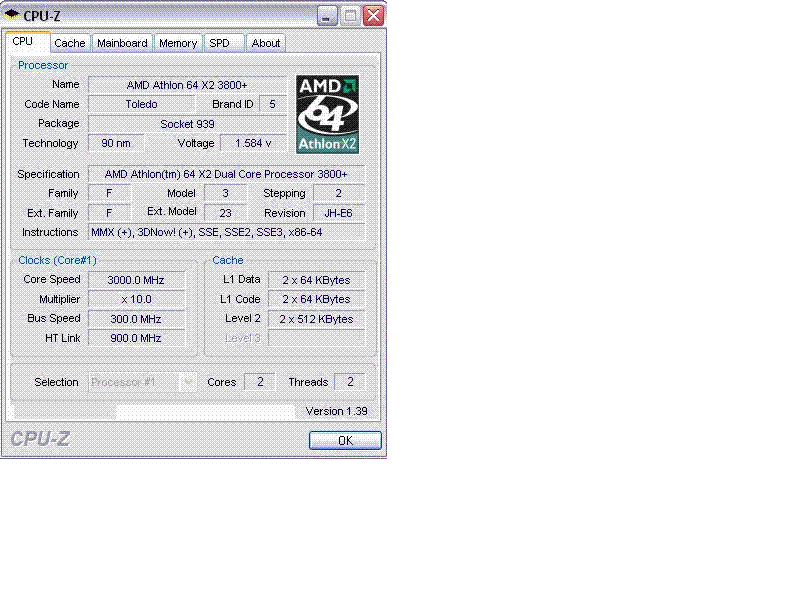Click the empty Level 3 cache field
This screenshot has height=600, width=800.
coord(316,338)
